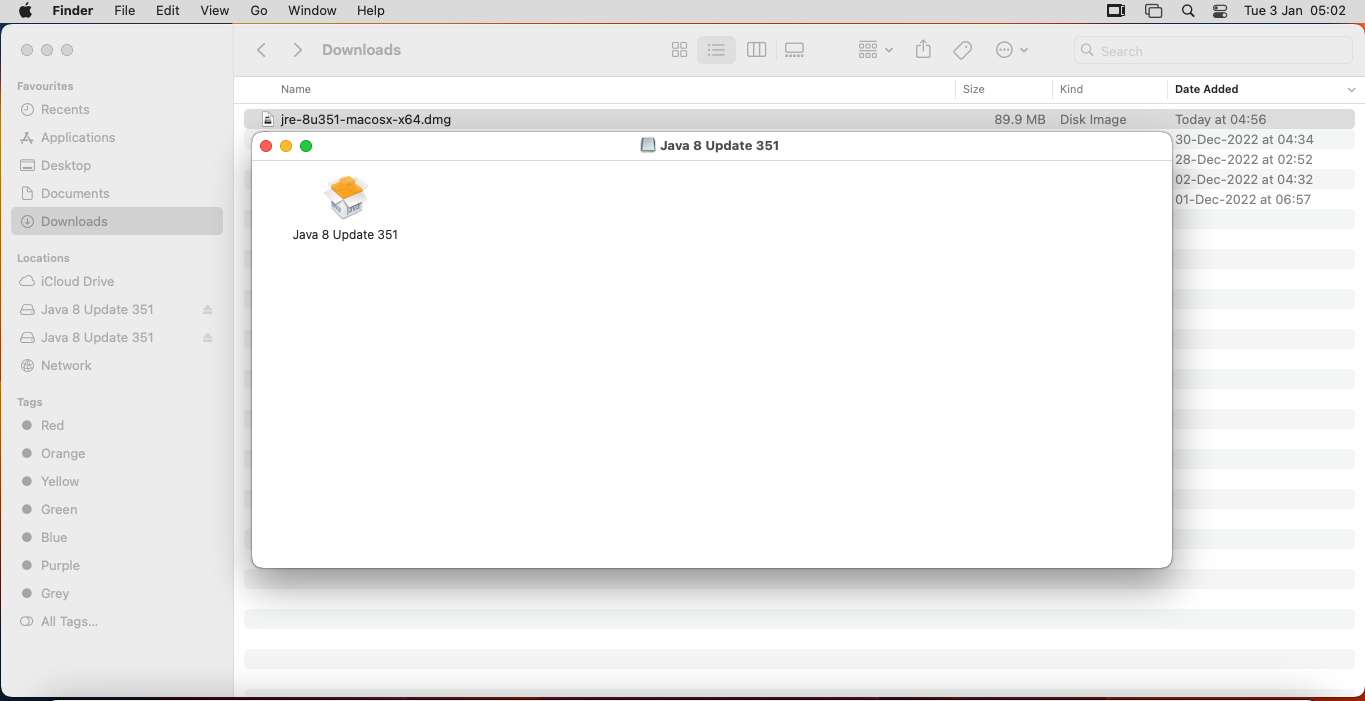Open Network in the sidebar
This screenshot has height=701, width=1365.
(x=66, y=366)
